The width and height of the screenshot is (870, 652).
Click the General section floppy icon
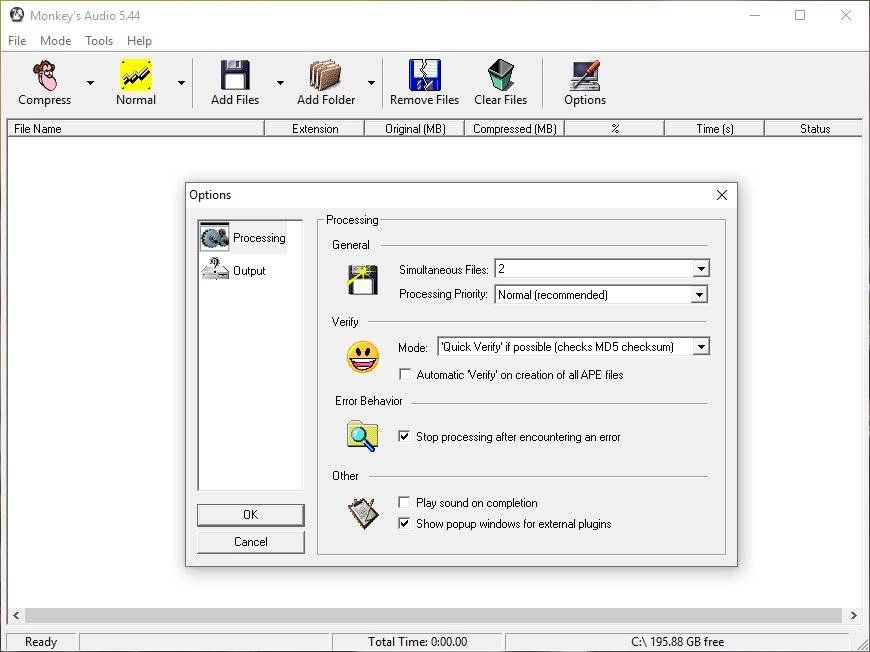tap(362, 280)
